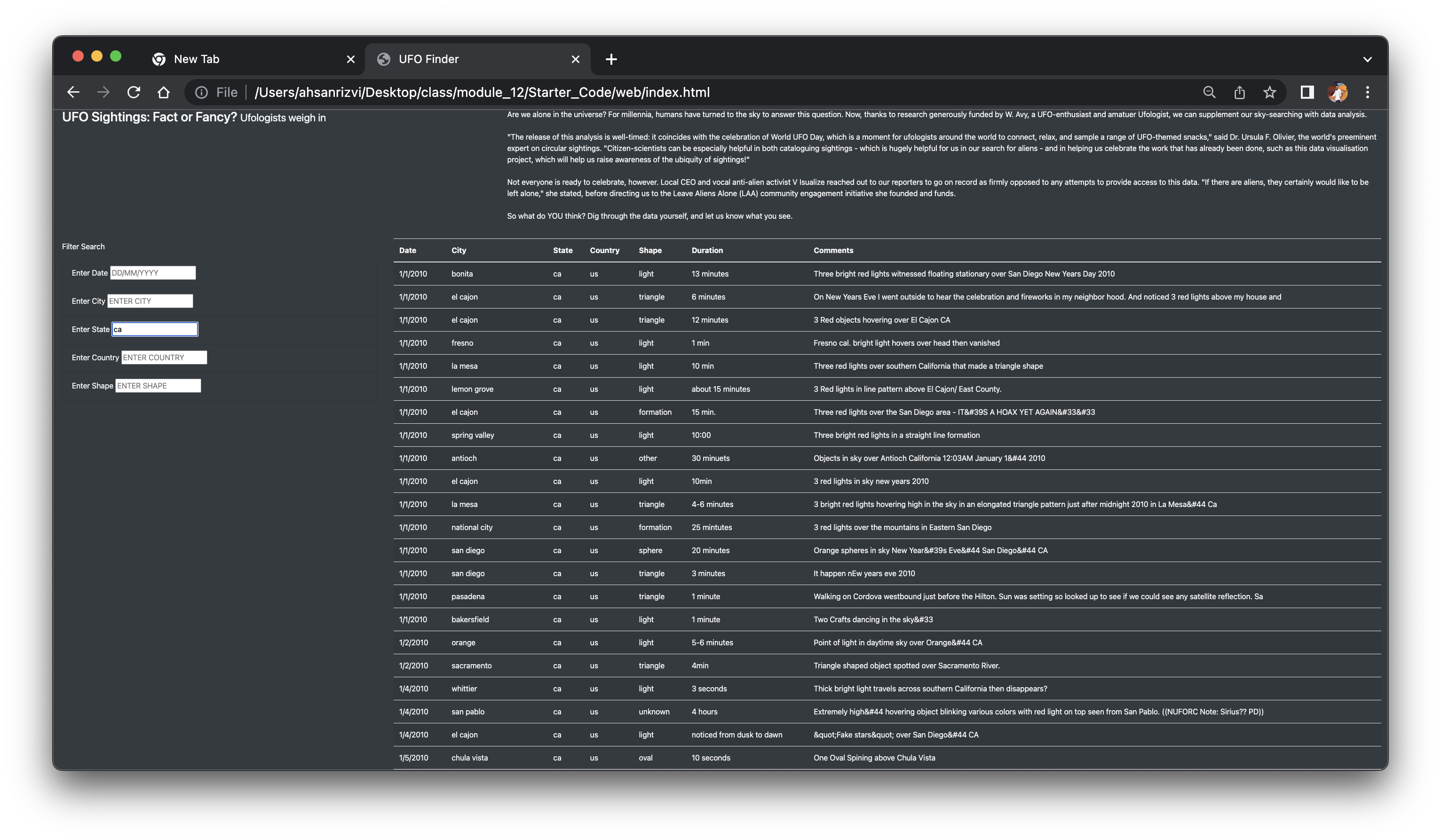This screenshot has height=840, width=1441.
Task: Open the Chrome profile avatar
Action: pyautogui.click(x=1338, y=92)
